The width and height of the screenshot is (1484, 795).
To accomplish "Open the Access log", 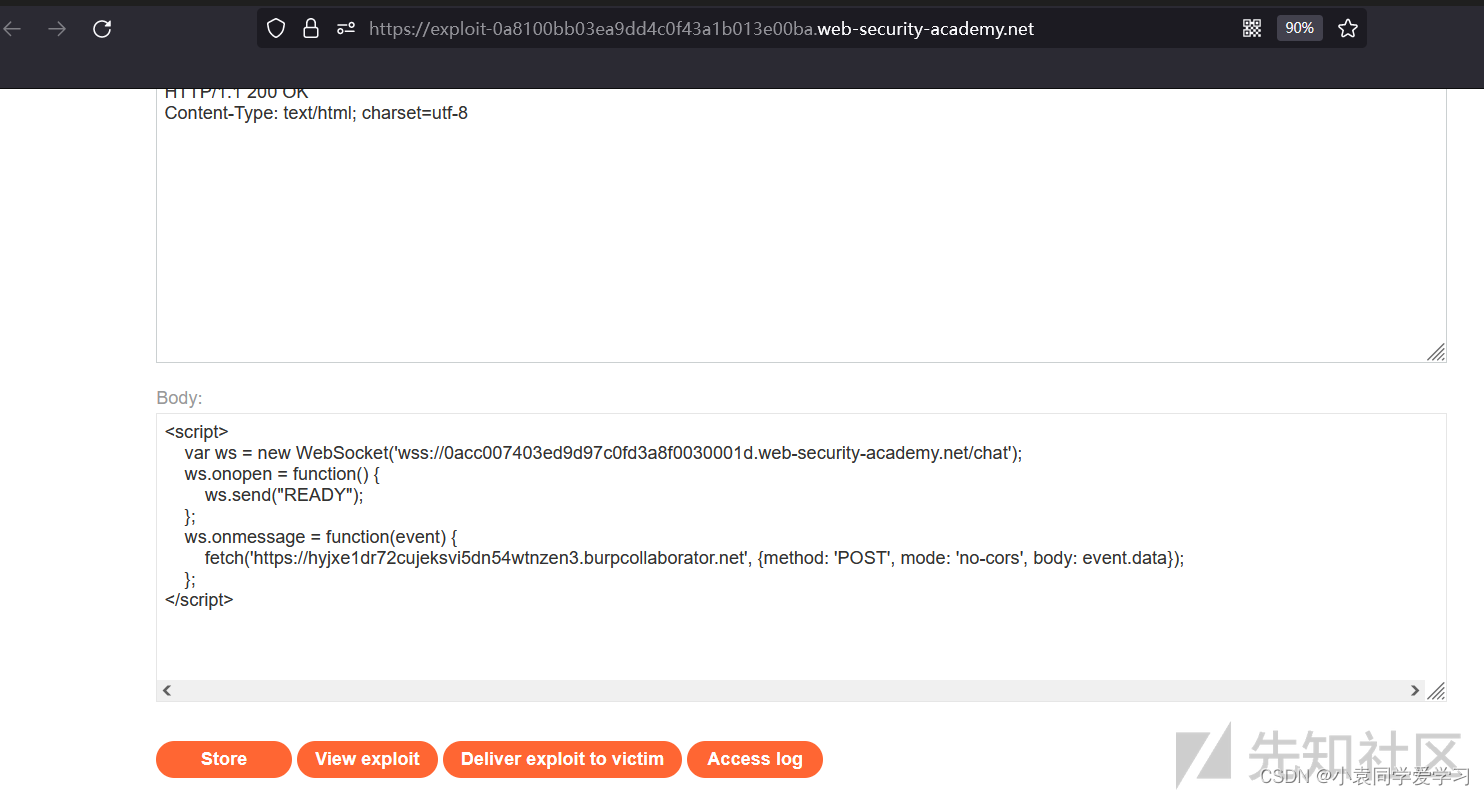I will (755, 759).
